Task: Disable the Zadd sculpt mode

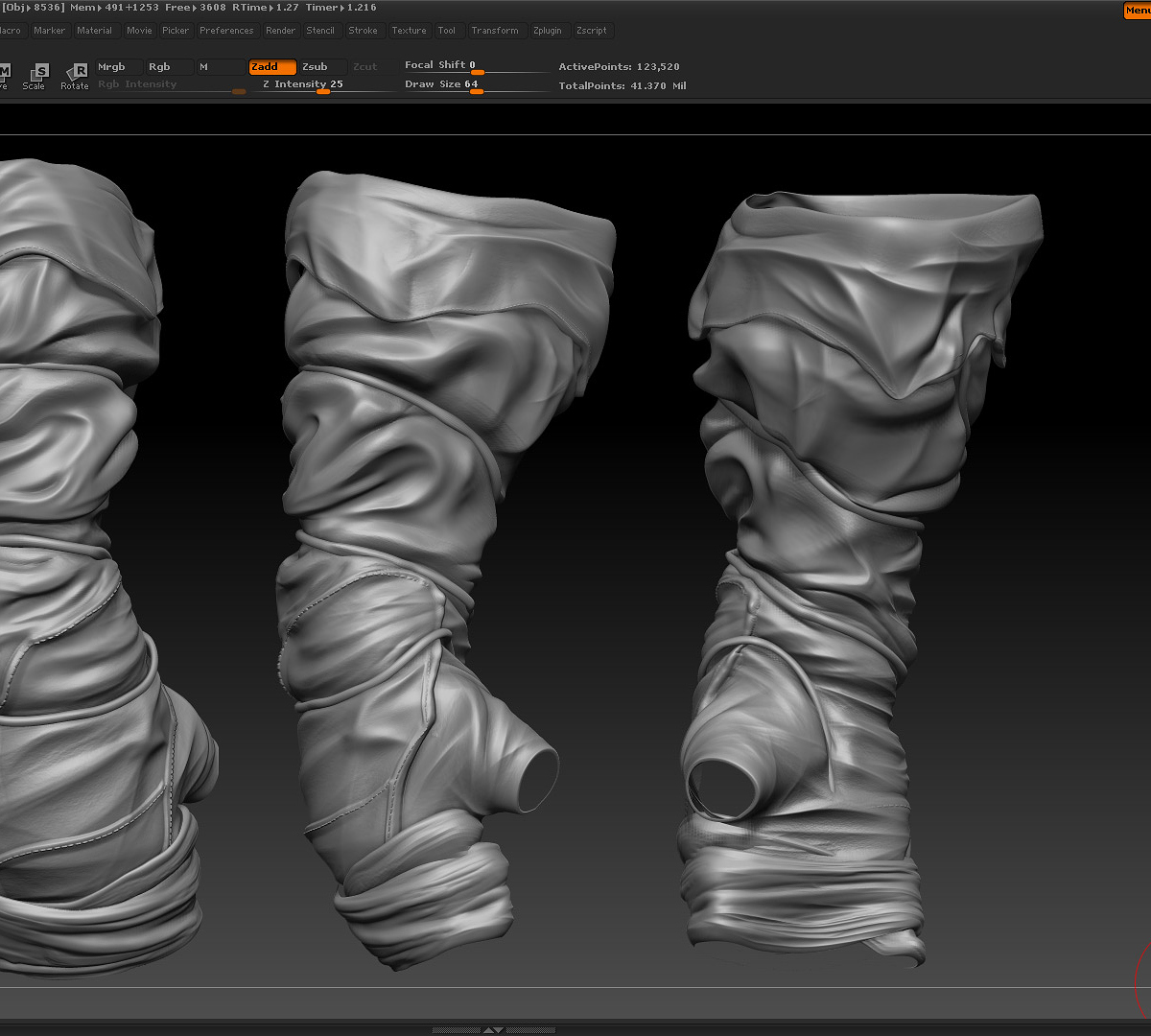Action: (x=272, y=67)
